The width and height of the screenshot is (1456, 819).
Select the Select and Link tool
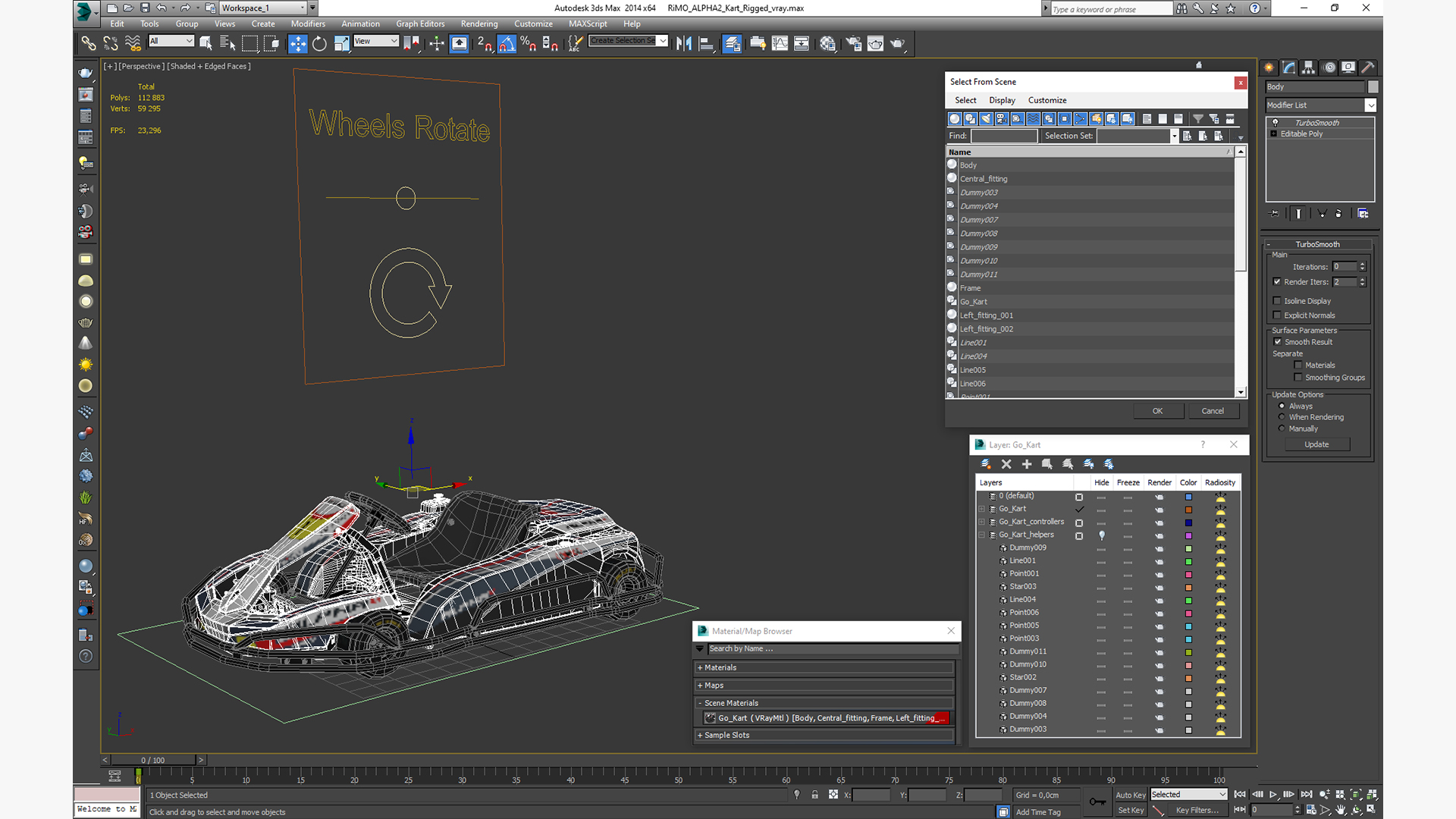(x=89, y=43)
